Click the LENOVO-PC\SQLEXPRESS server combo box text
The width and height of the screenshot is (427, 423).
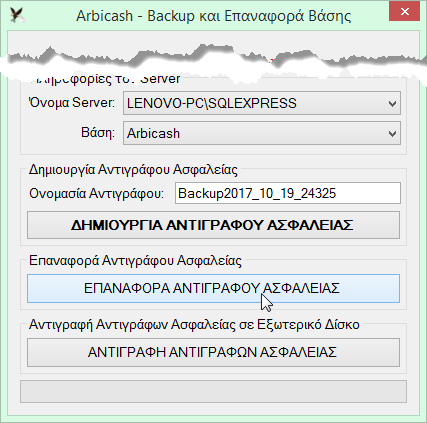point(212,103)
